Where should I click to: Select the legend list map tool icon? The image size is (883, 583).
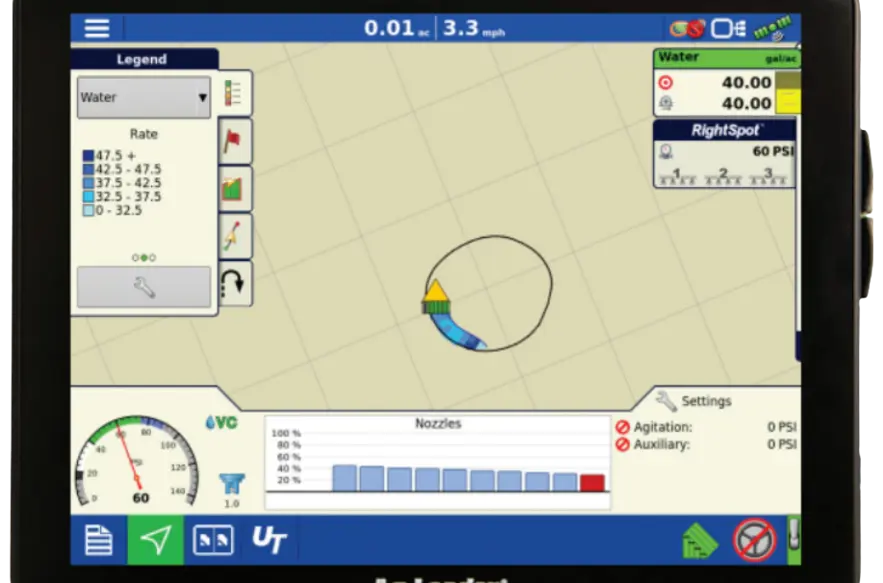tap(235, 94)
